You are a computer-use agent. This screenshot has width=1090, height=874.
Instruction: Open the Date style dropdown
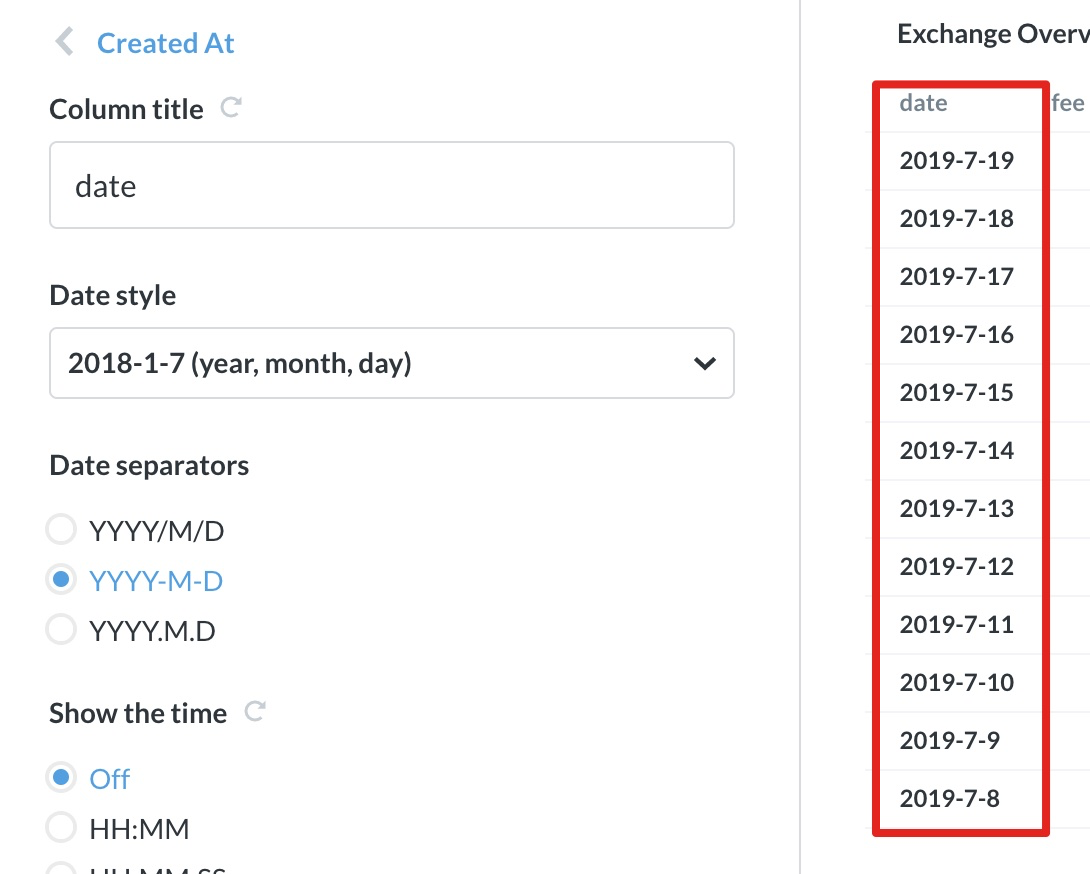(390, 363)
